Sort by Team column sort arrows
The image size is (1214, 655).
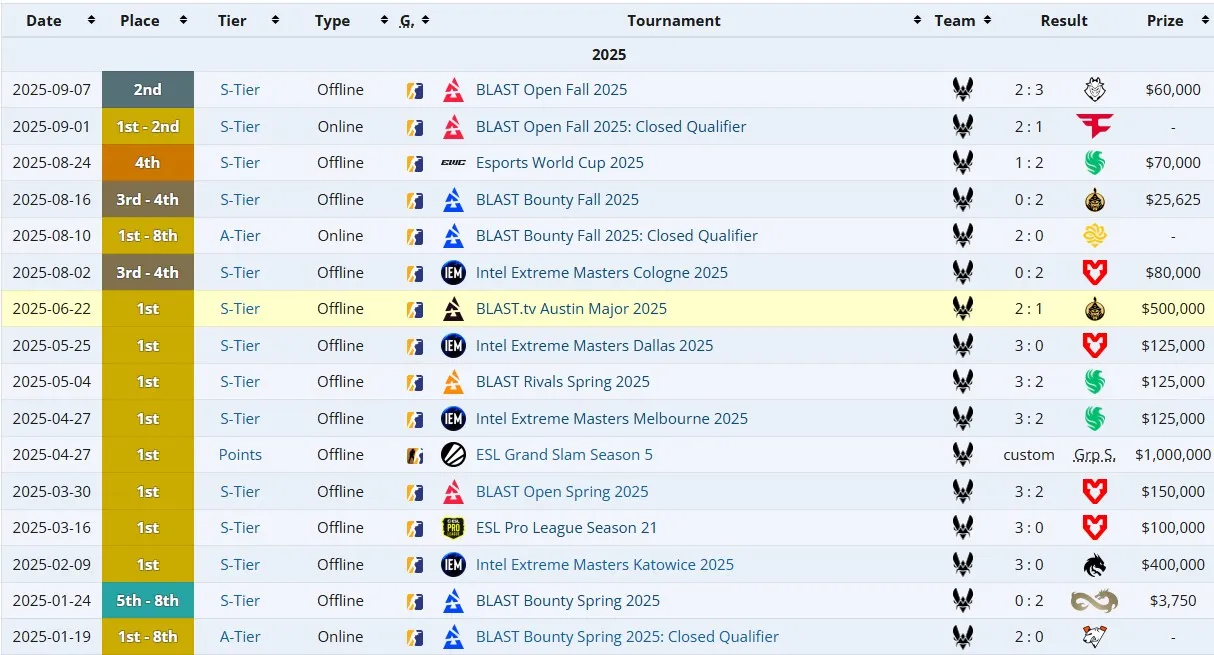[987, 20]
